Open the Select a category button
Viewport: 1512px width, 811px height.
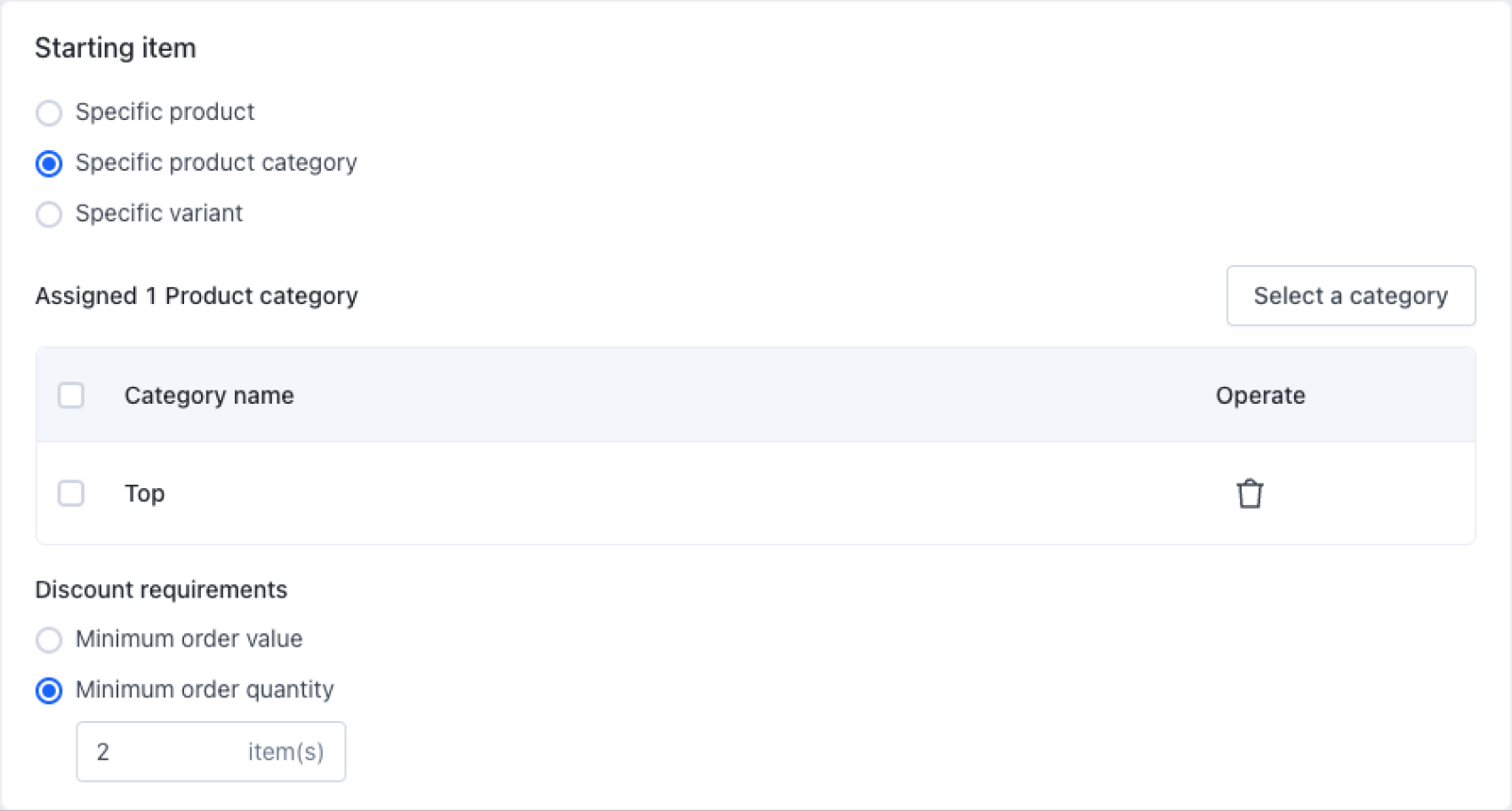coord(1350,295)
